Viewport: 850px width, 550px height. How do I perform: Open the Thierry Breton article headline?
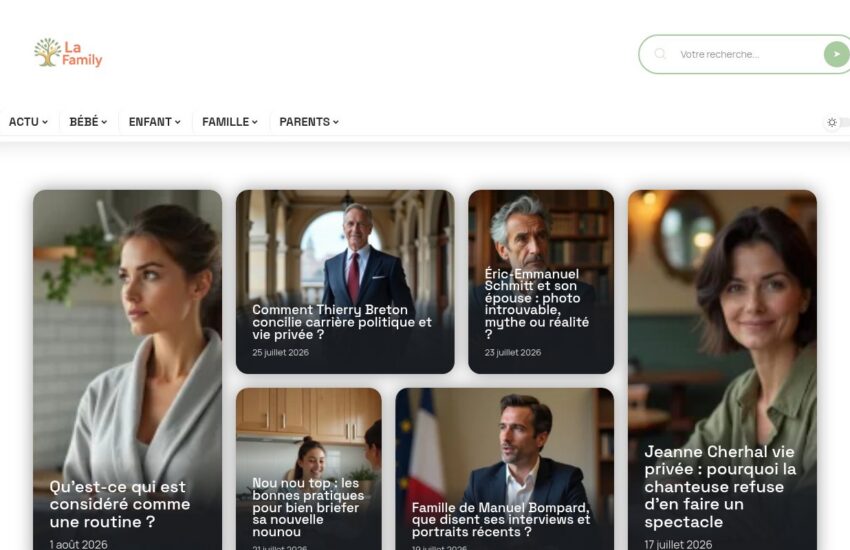point(342,322)
